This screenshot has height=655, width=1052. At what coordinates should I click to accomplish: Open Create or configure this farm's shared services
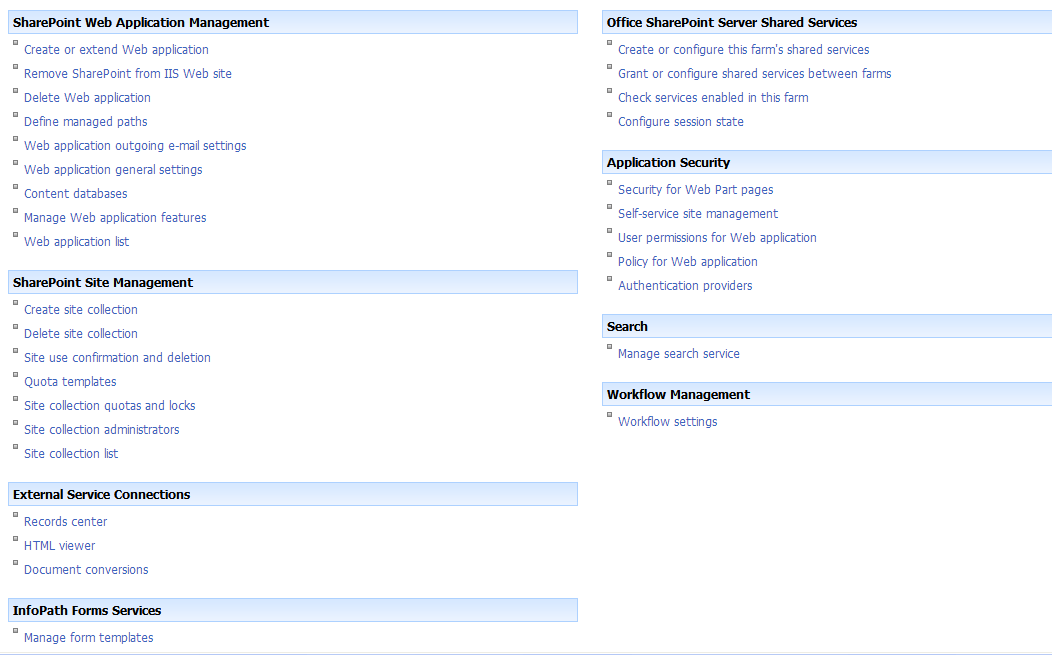pos(743,50)
